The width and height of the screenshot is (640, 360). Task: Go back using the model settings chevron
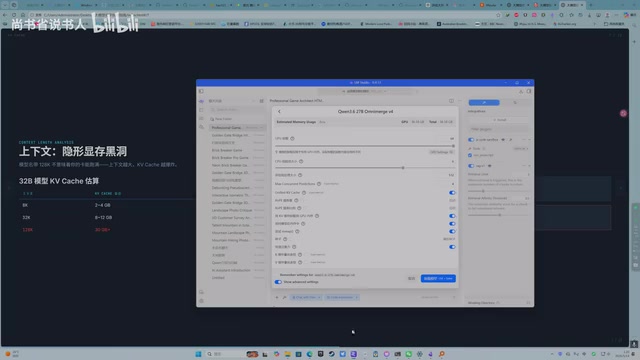pos(279,111)
